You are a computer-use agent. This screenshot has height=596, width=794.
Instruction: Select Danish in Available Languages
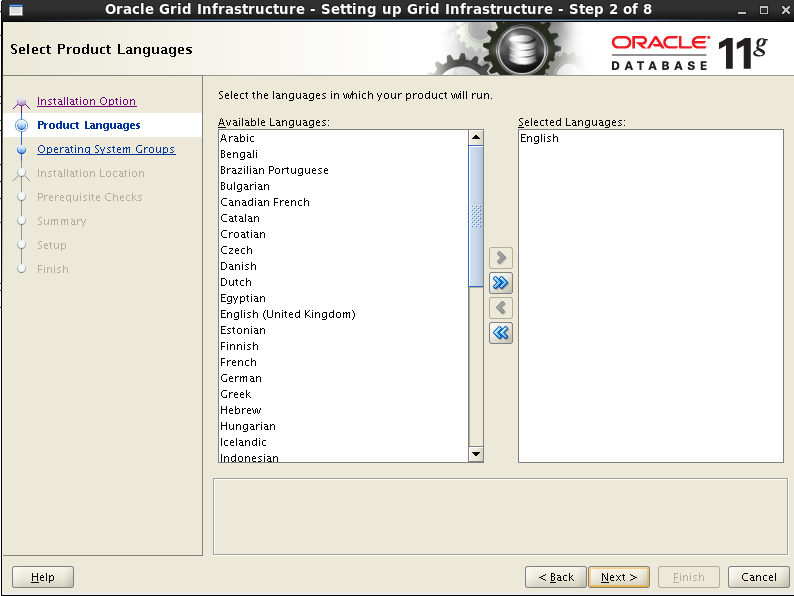pos(344,266)
